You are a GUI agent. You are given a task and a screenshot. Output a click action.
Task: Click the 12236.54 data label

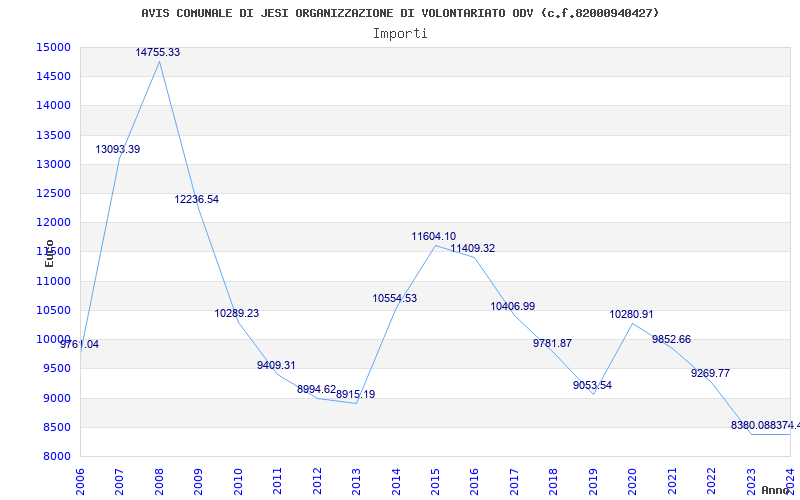click(197, 199)
